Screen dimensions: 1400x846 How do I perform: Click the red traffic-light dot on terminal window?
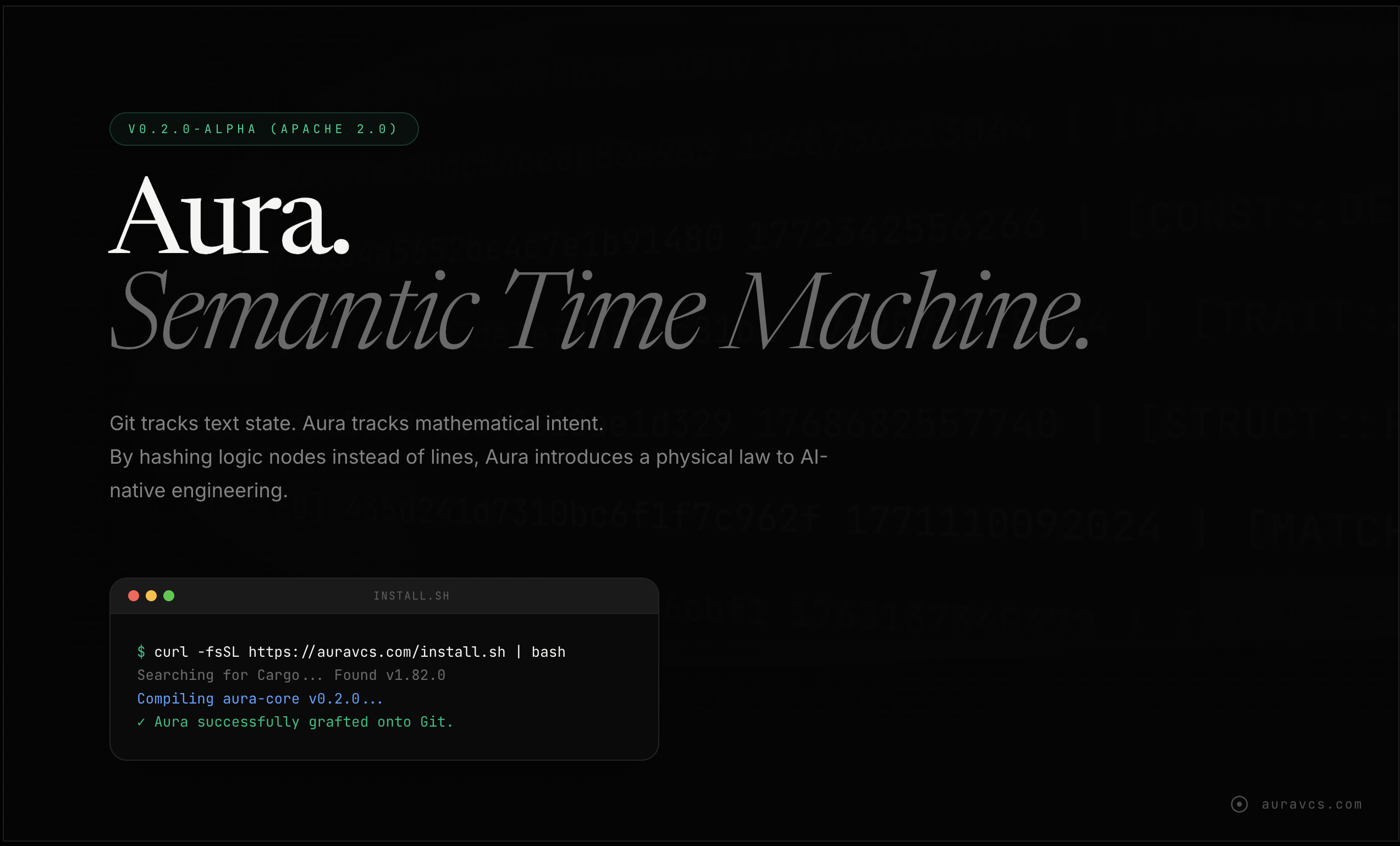[x=133, y=595]
